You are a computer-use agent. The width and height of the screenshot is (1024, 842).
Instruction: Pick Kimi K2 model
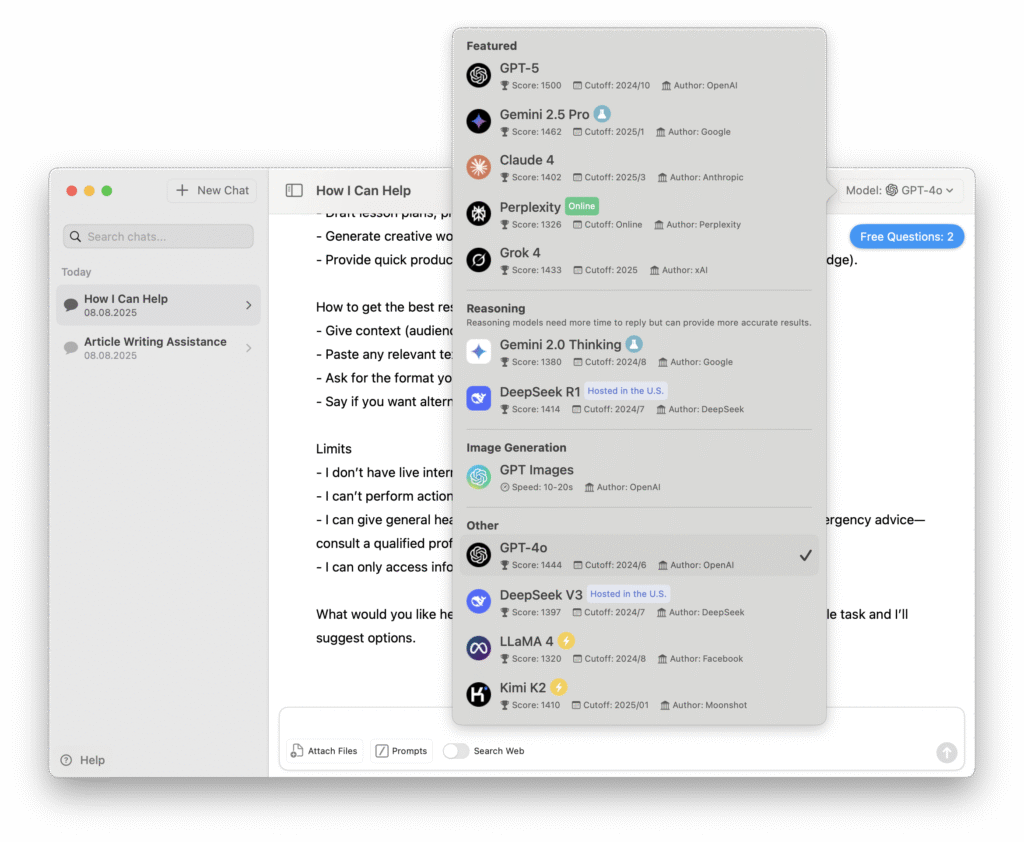point(639,695)
